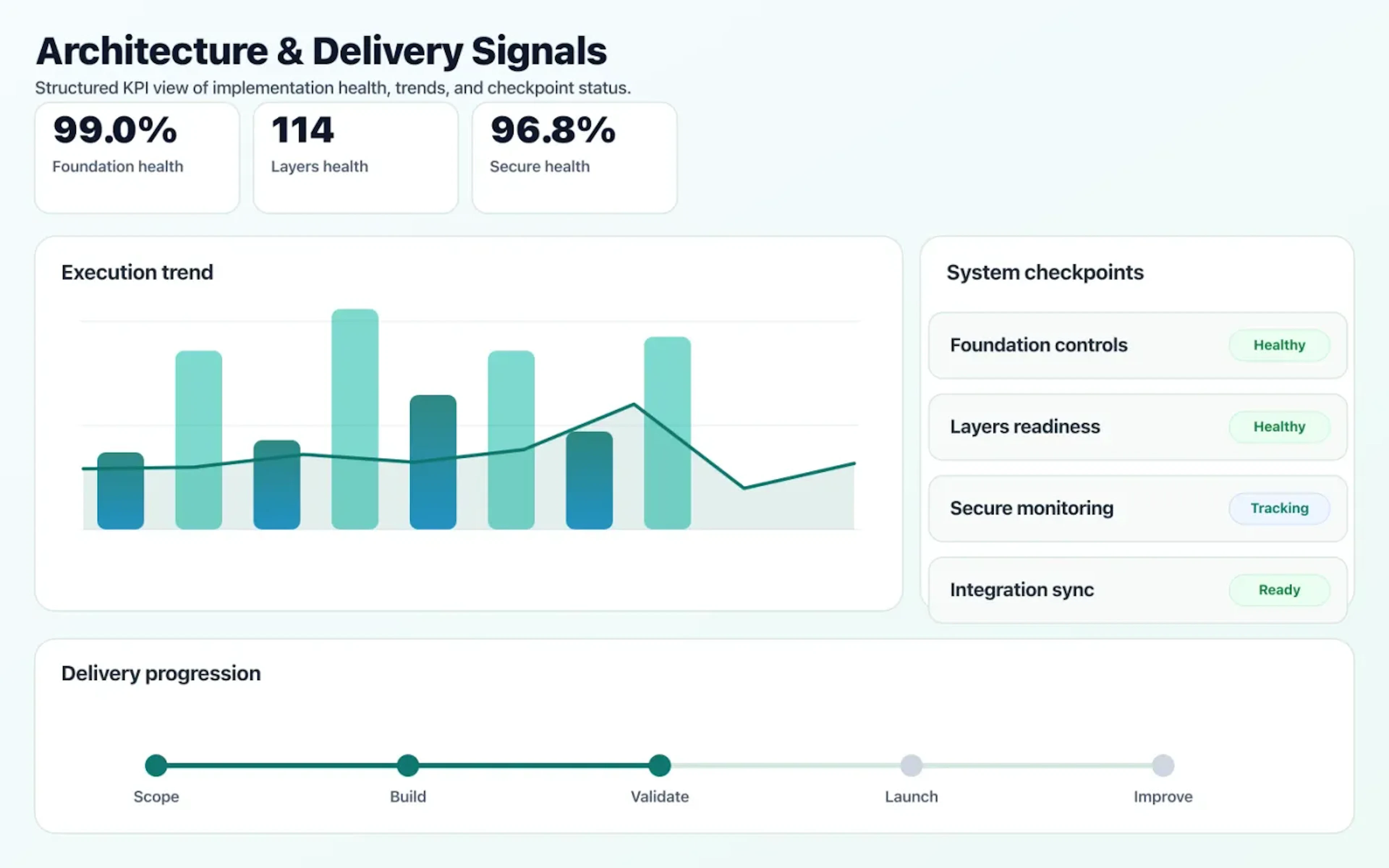Click the System checkpoints heading
Image resolution: width=1389 pixels, height=868 pixels.
tap(1045, 272)
